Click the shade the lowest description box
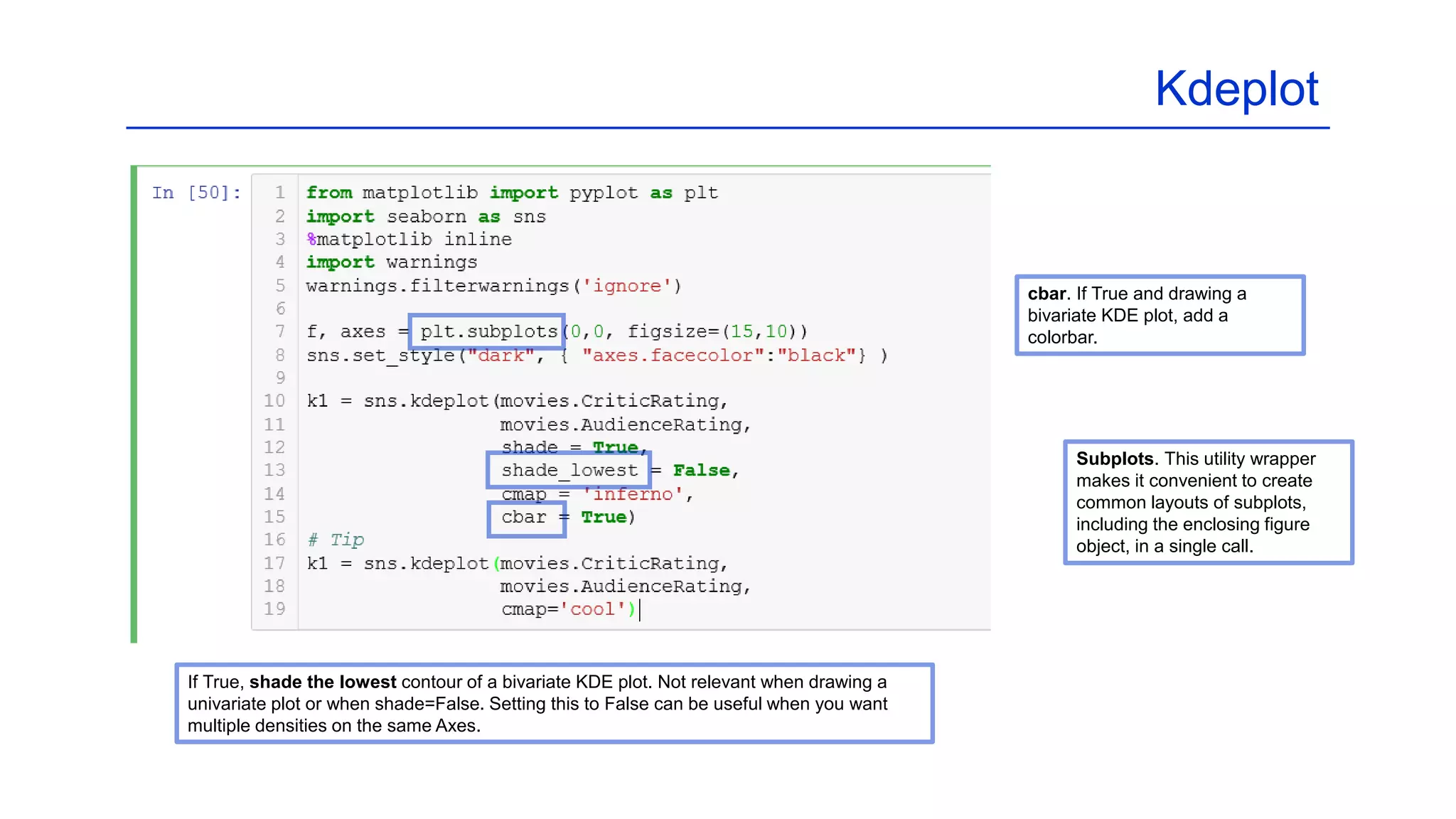 point(554,703)
